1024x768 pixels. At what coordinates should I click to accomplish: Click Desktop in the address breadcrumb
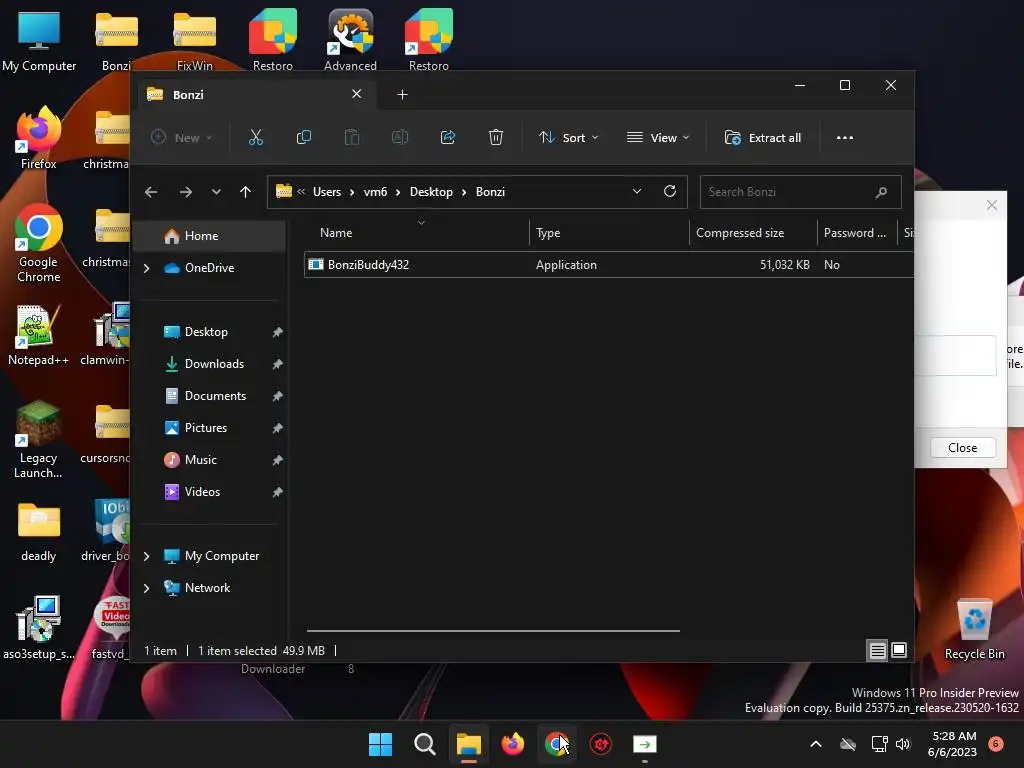[431, 192]
